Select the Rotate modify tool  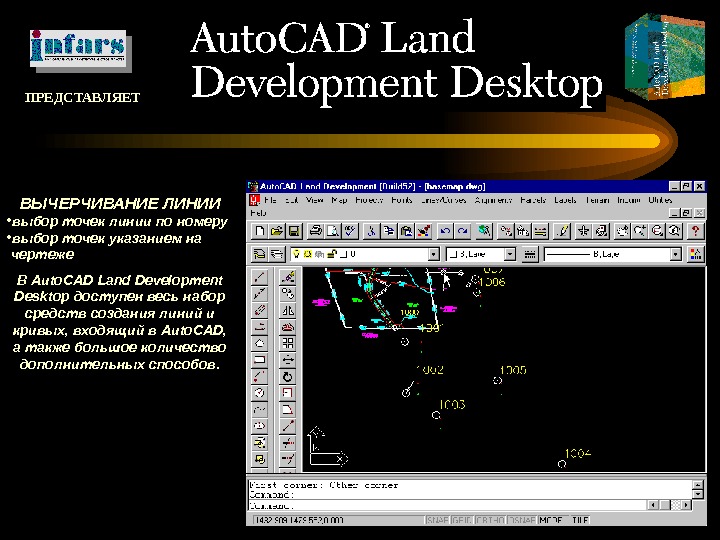pyautogui.click(x=287, y=377)
